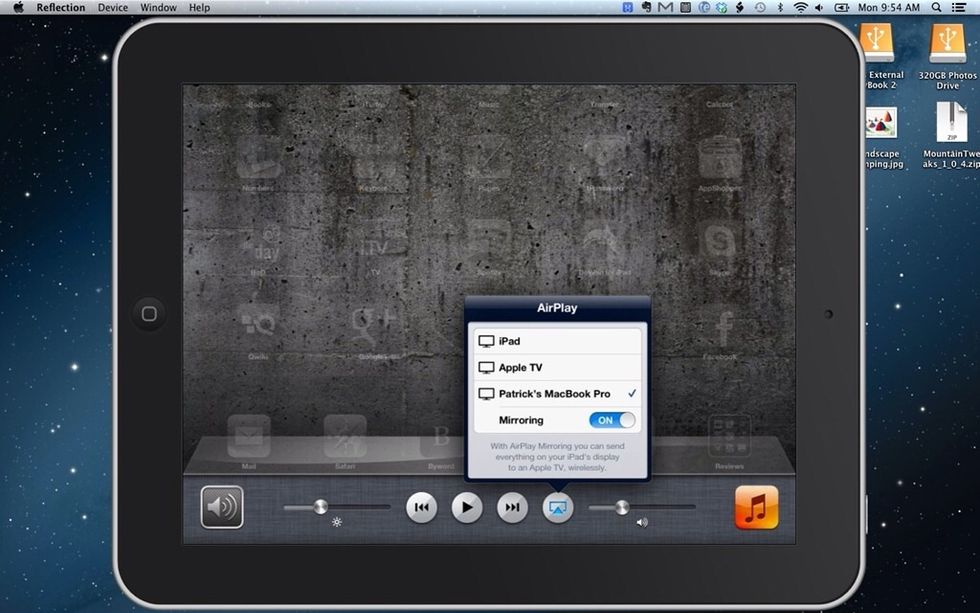
Task: Open Spotlight search magnifier
Action: (936, 7)
